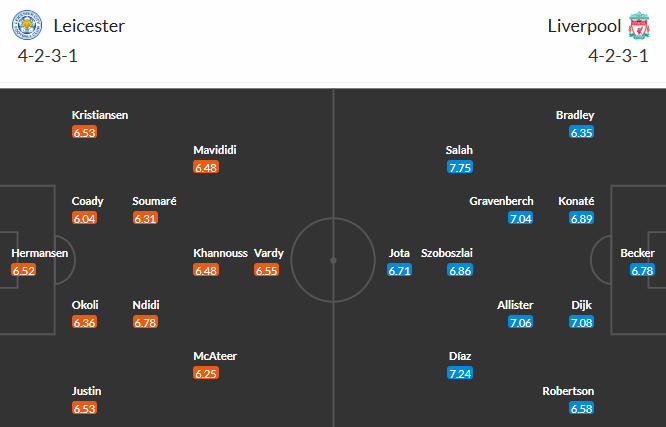Image resolution: width=666 pixels, height=427 pixels.
Task: Select Kristiansen's player name
Action: (x=100, y=115)
